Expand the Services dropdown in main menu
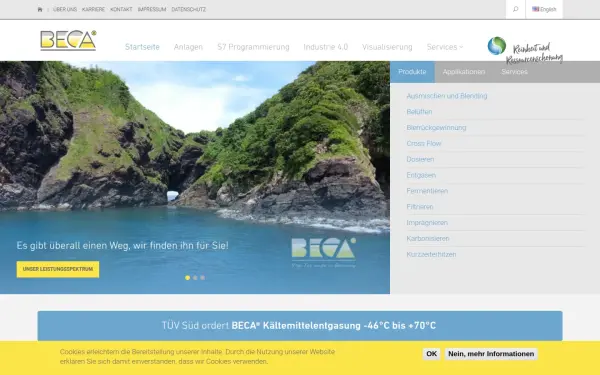 tap(445, 47)
